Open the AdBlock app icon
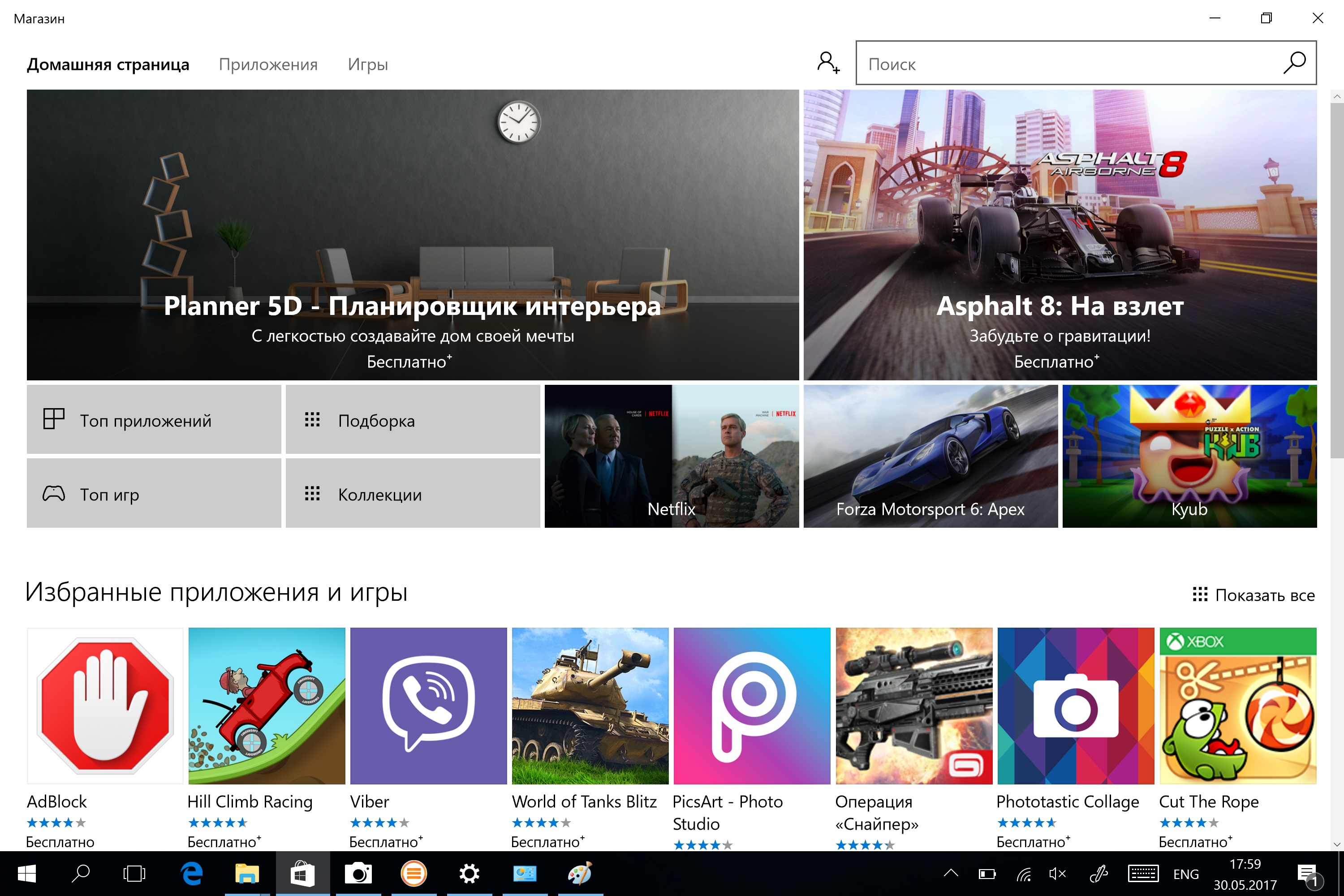Screen dimensions: 1344x896 pos(105,706)
